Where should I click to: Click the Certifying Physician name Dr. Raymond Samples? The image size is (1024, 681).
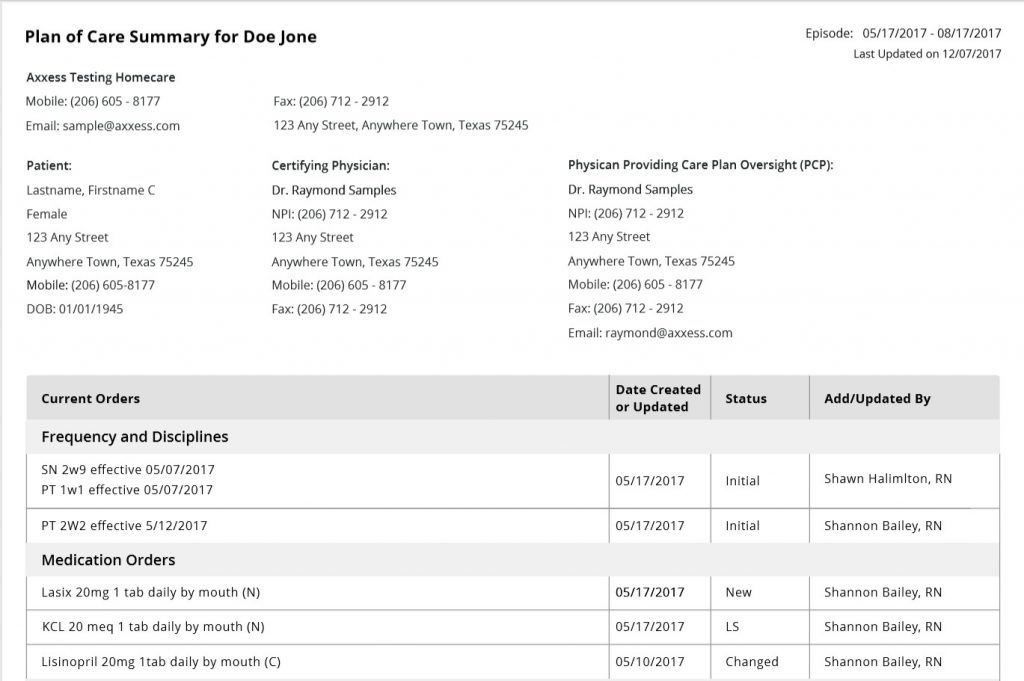[x=334, y=191]
